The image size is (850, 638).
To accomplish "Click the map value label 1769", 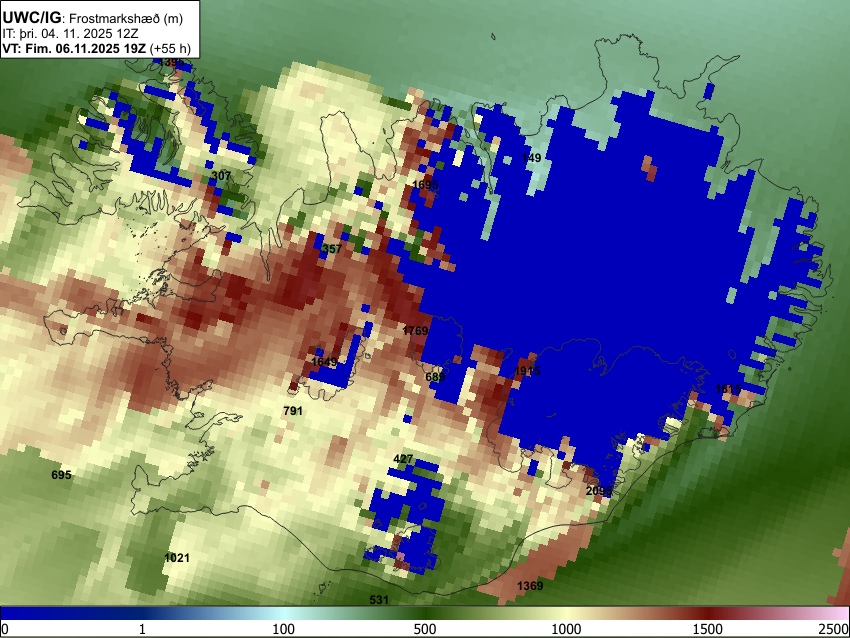I will tap(415, 331).
